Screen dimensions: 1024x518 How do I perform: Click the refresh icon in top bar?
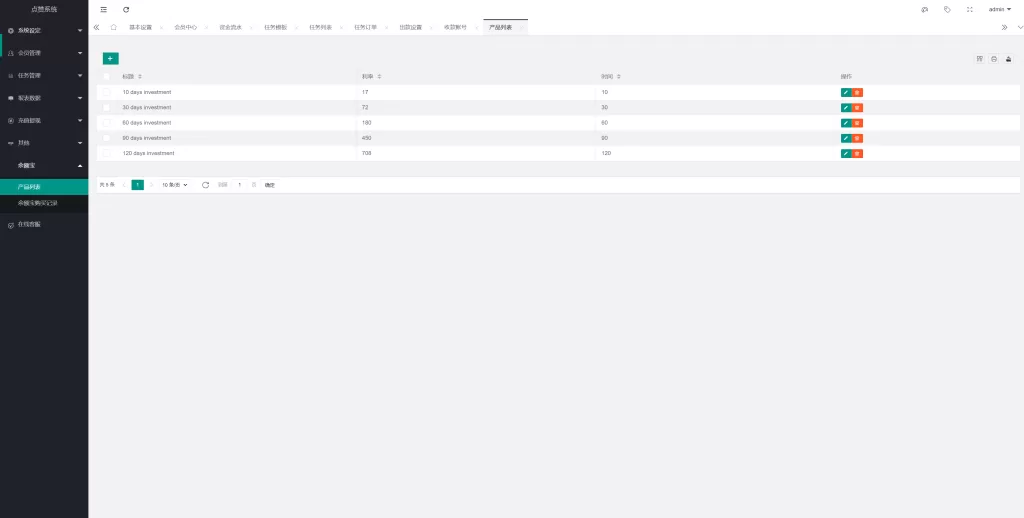pos(126,9)
